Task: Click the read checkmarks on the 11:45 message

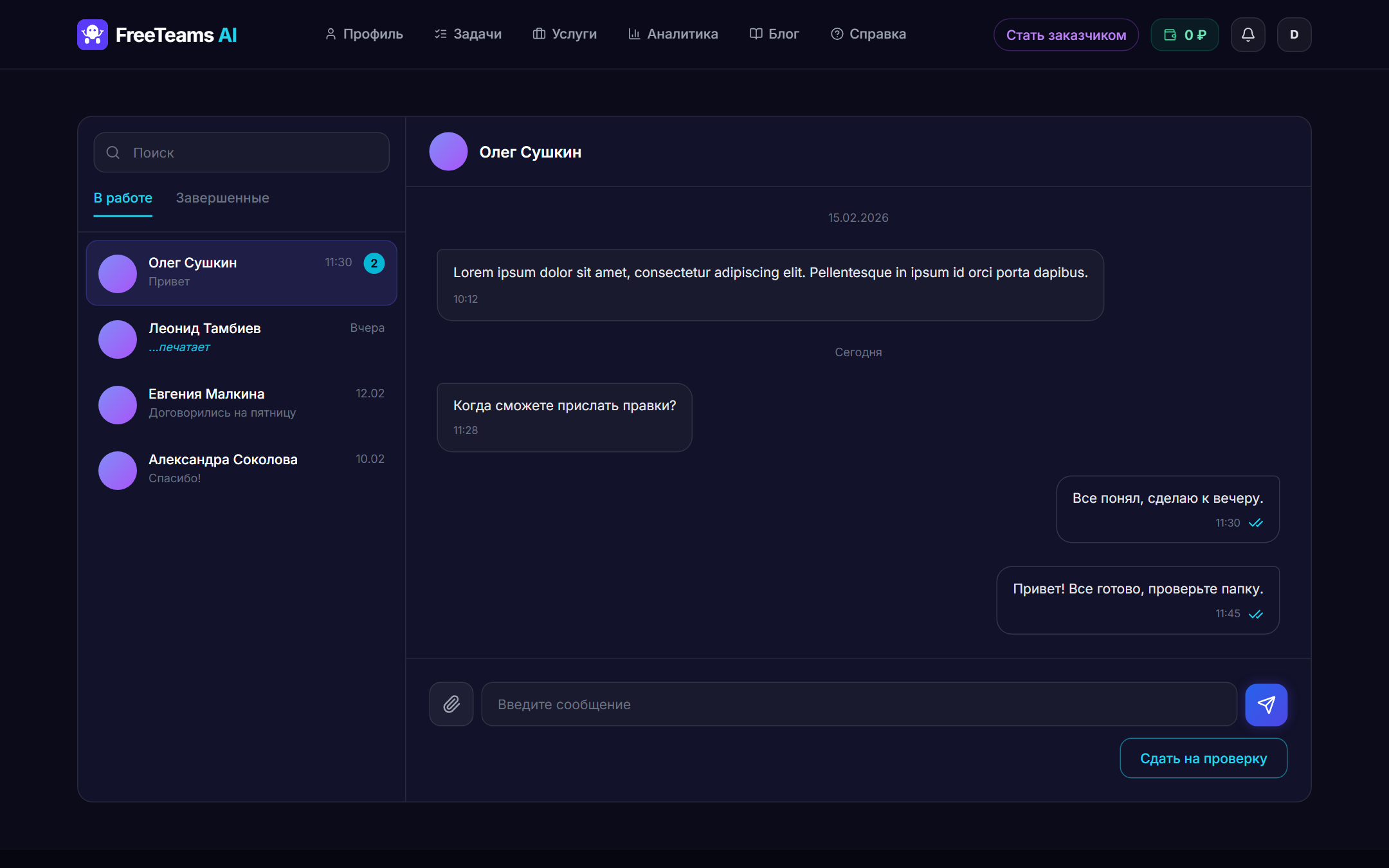Action: tap(1256, 615)
